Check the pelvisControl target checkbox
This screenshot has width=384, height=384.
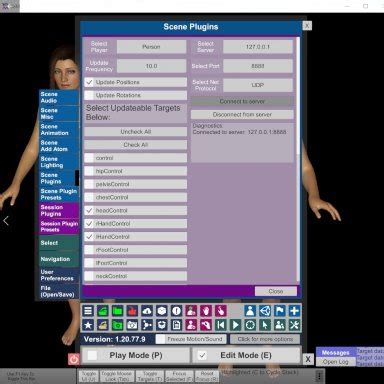point(89,184)
